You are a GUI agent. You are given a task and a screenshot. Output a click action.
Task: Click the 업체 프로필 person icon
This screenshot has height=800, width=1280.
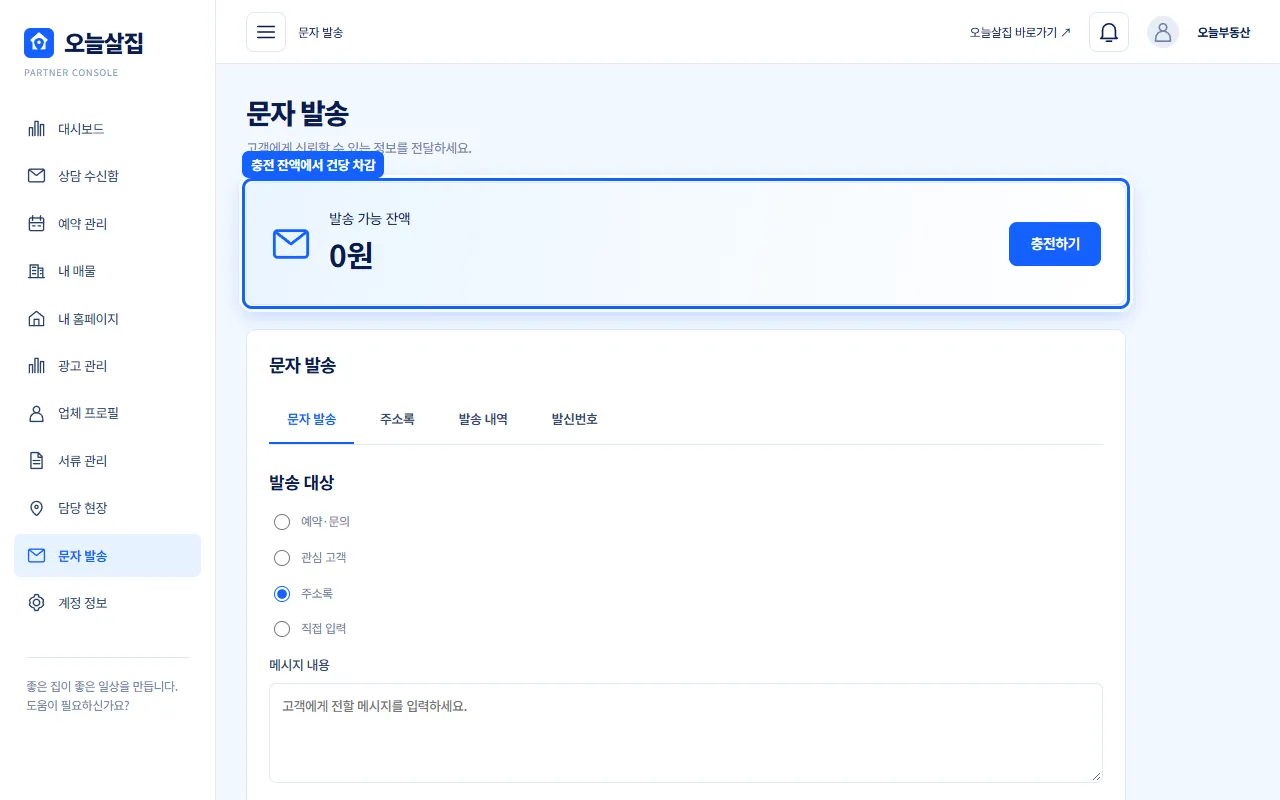coord(37,413)
